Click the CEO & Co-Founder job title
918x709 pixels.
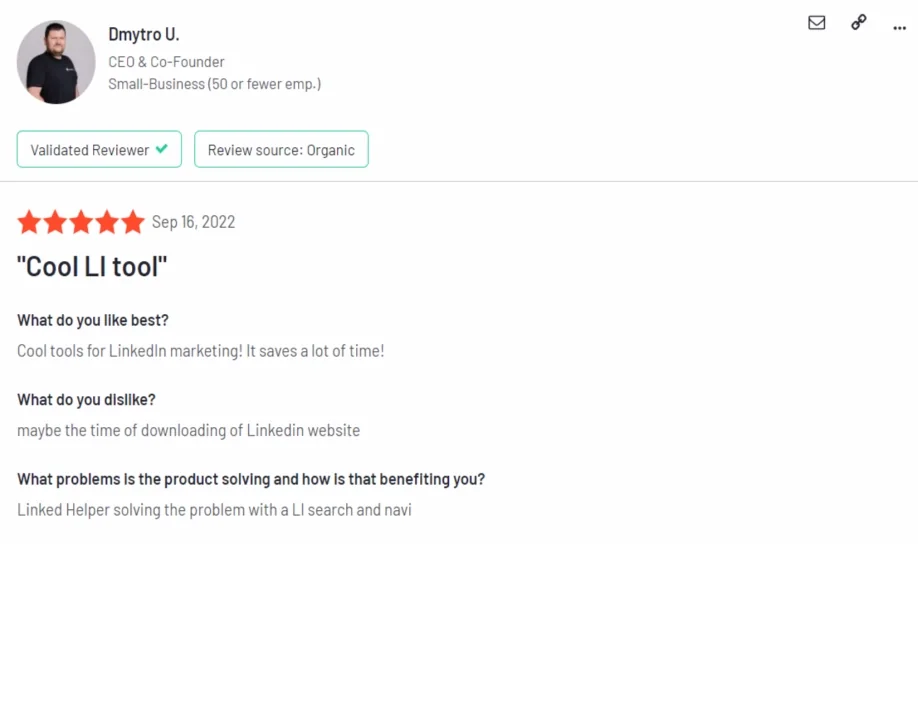coord(166,62)
